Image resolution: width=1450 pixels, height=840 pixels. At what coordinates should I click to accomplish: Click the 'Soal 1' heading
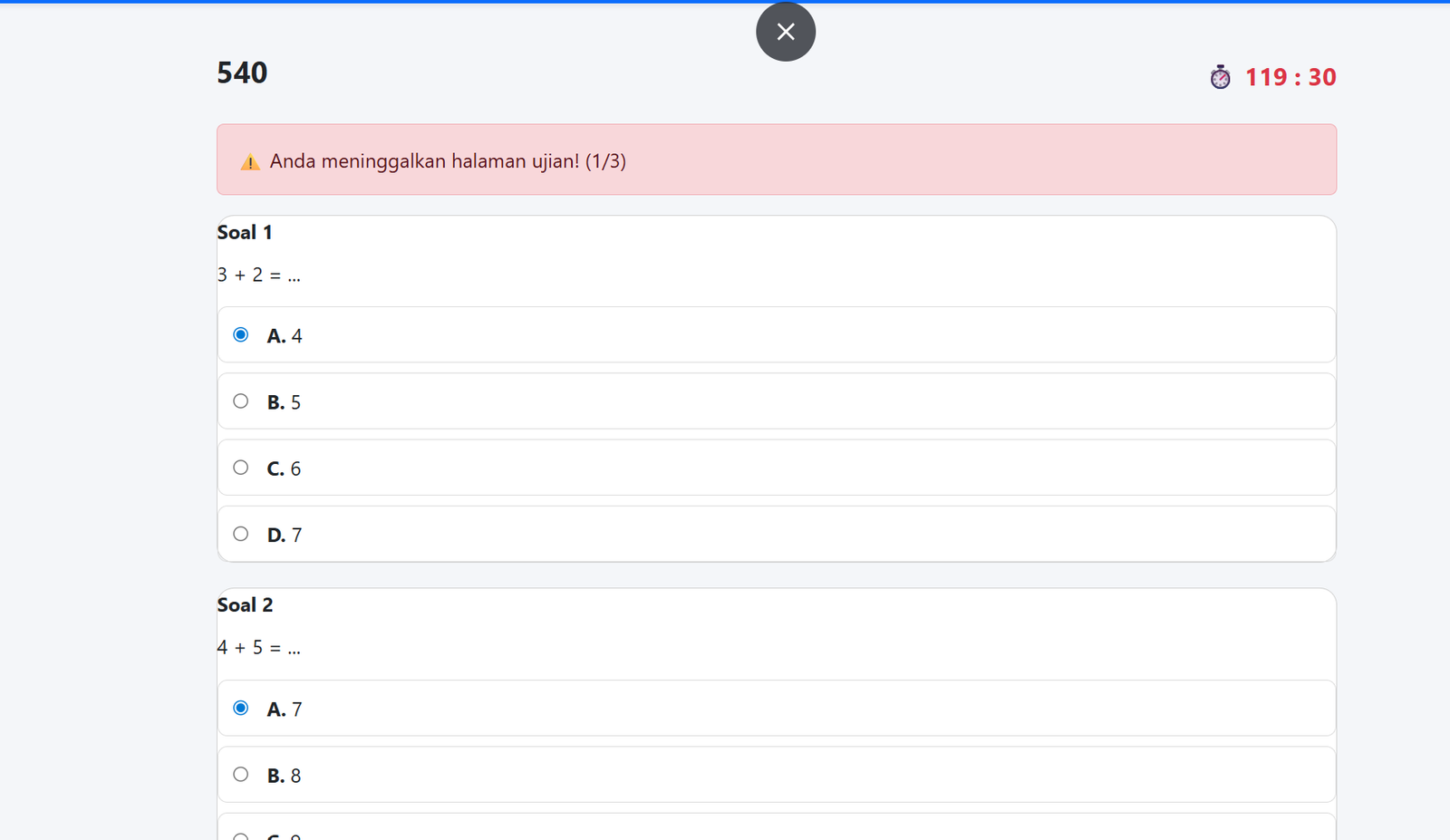point(245,233)
